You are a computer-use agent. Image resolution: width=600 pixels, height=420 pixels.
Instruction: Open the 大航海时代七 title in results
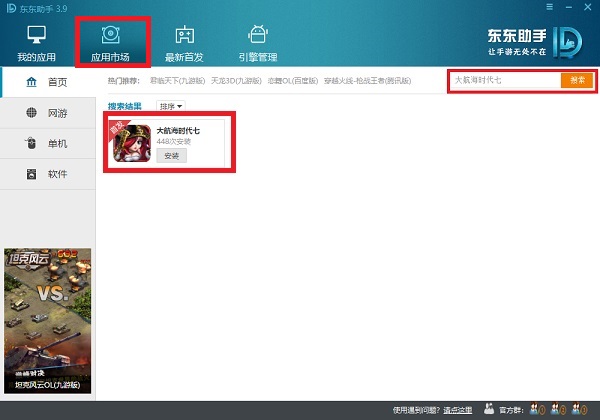coord(178,130)
